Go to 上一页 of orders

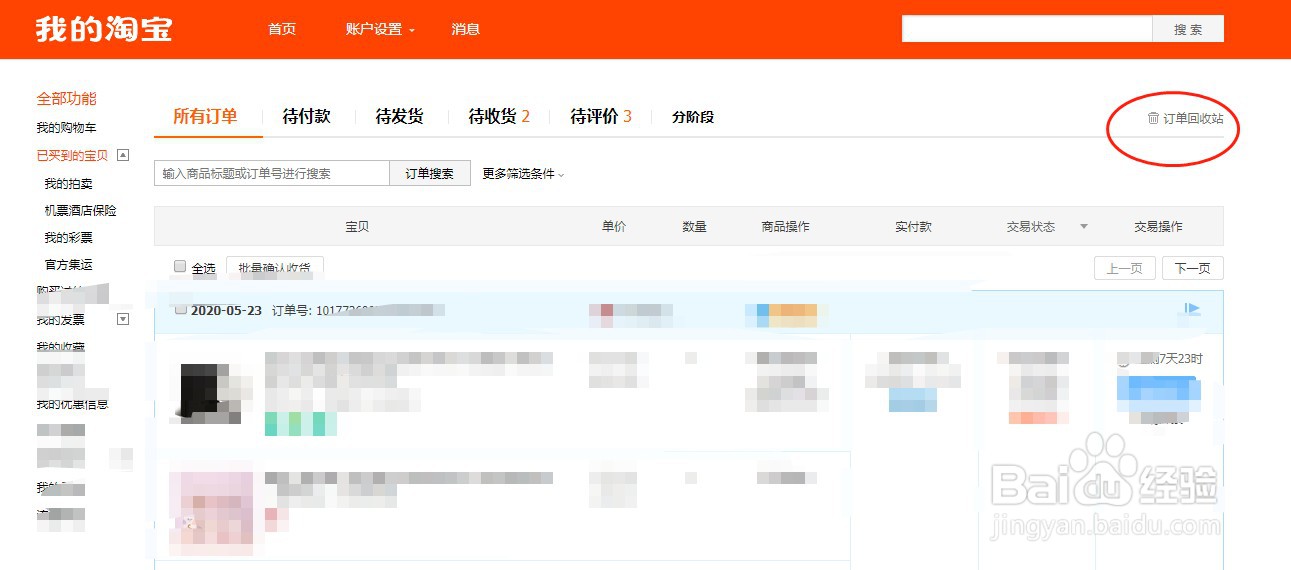point(1125,268)
